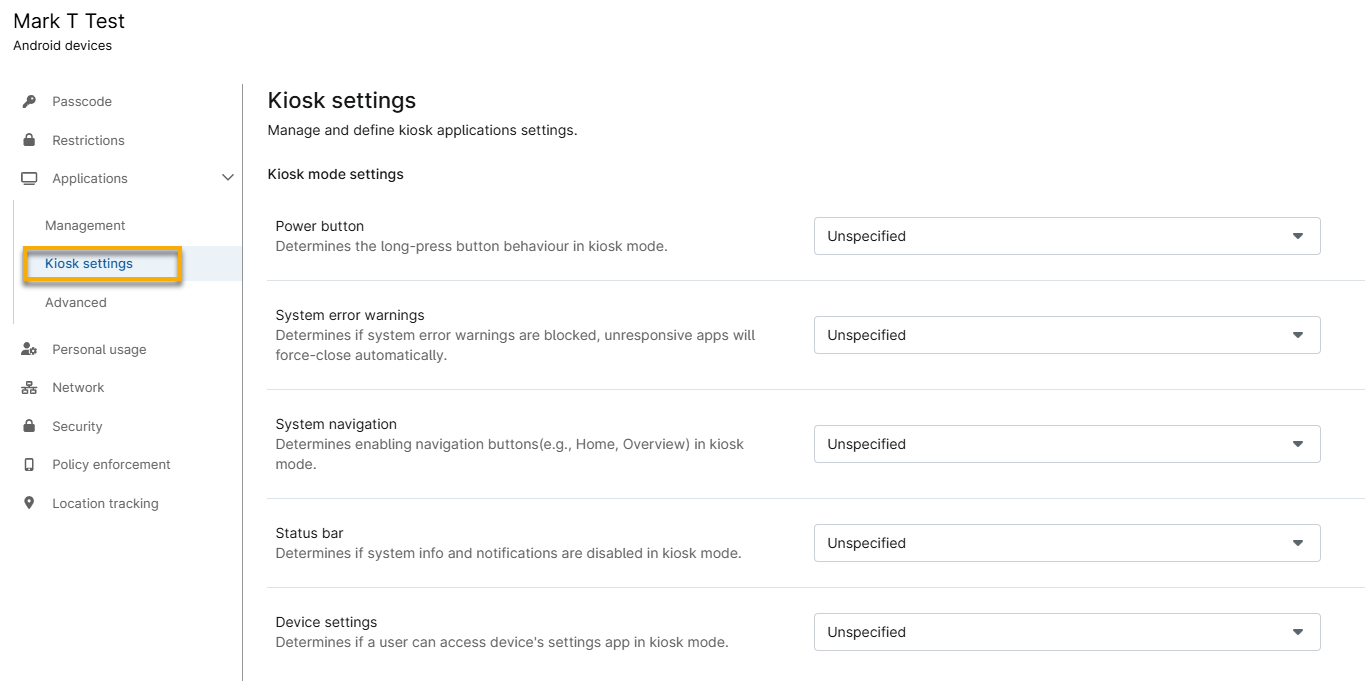Open the Personal usage section
The width and height of the screenshot is (1365, 681).
[99, 349]
